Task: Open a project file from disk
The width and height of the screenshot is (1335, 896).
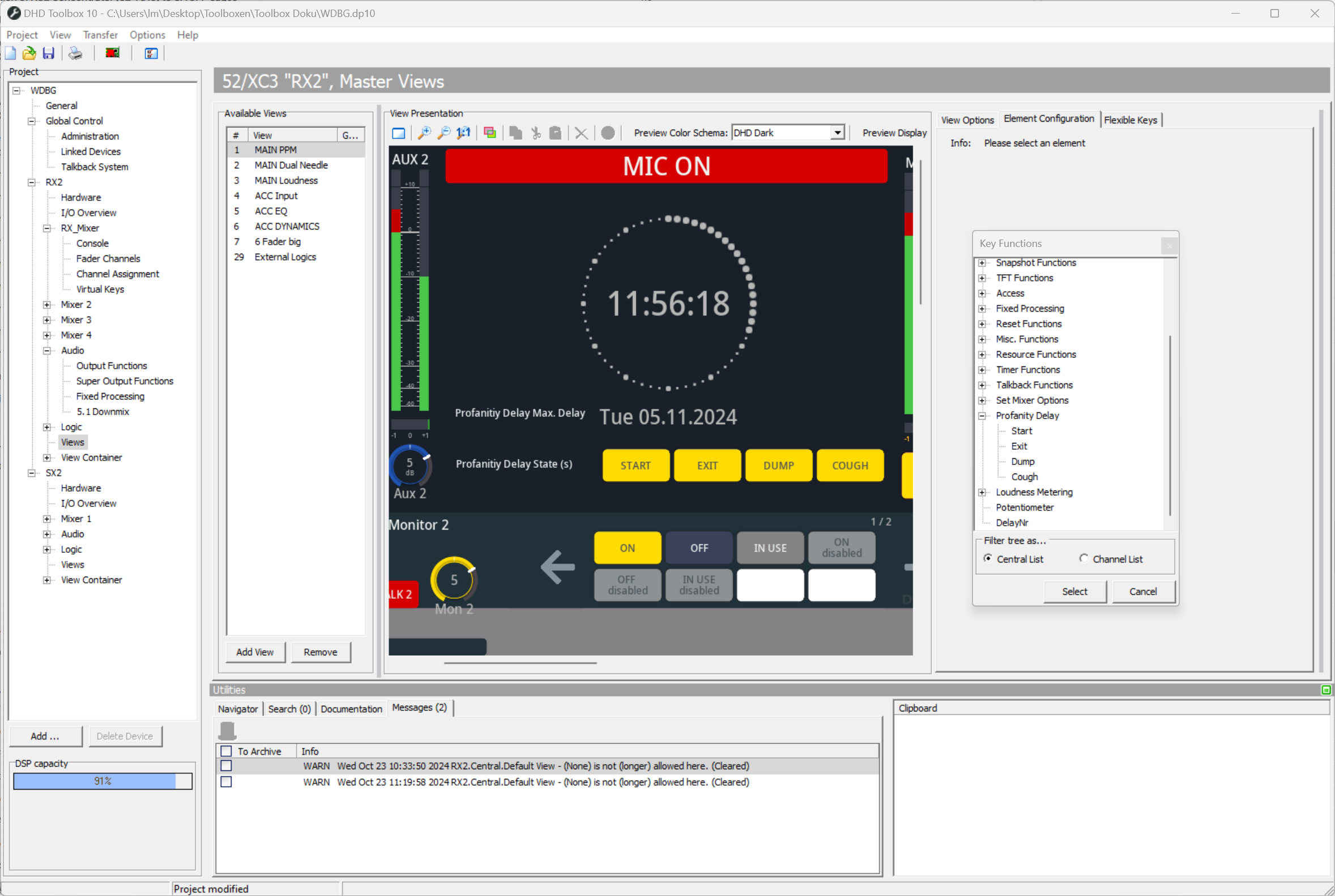Action: tap(29, 53)
